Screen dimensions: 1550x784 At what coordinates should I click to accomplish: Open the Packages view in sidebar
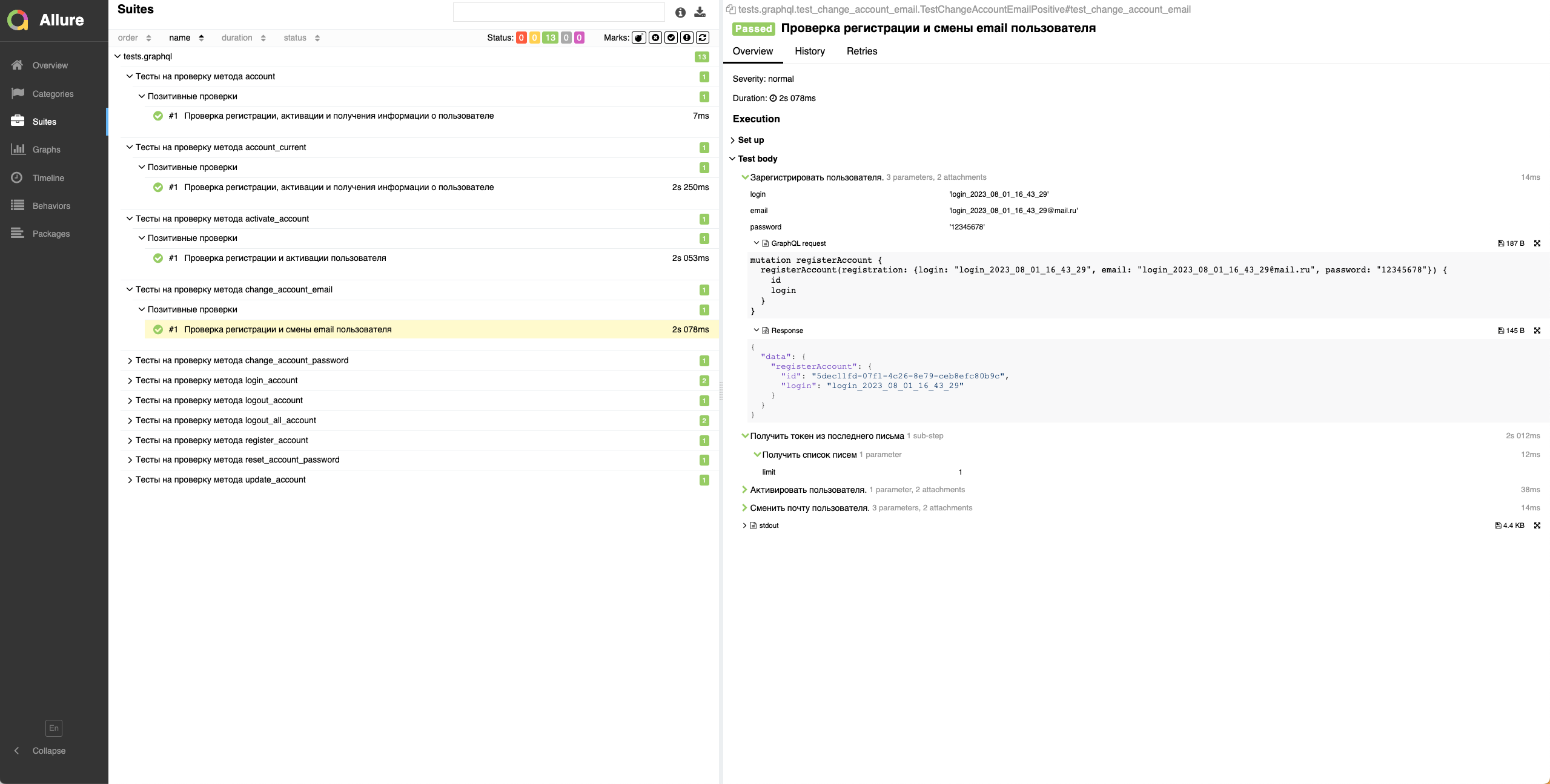pyautogui.click(x=51, y=234)
